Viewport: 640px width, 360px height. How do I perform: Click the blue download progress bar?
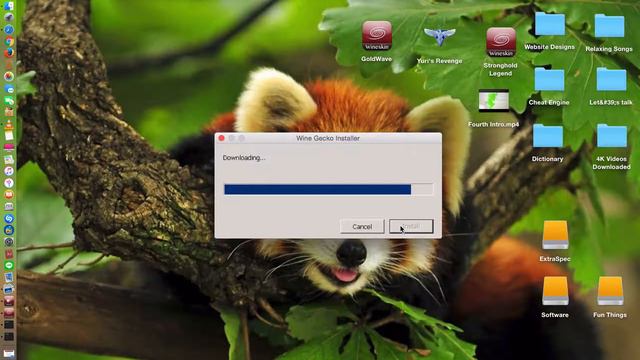[329, 189]
